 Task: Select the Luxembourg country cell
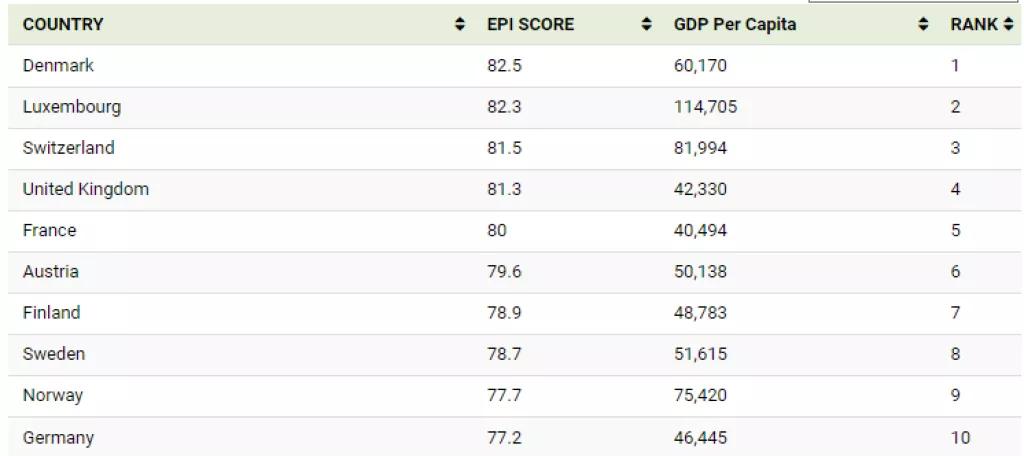pyautogui.click(x=72, y=107)
